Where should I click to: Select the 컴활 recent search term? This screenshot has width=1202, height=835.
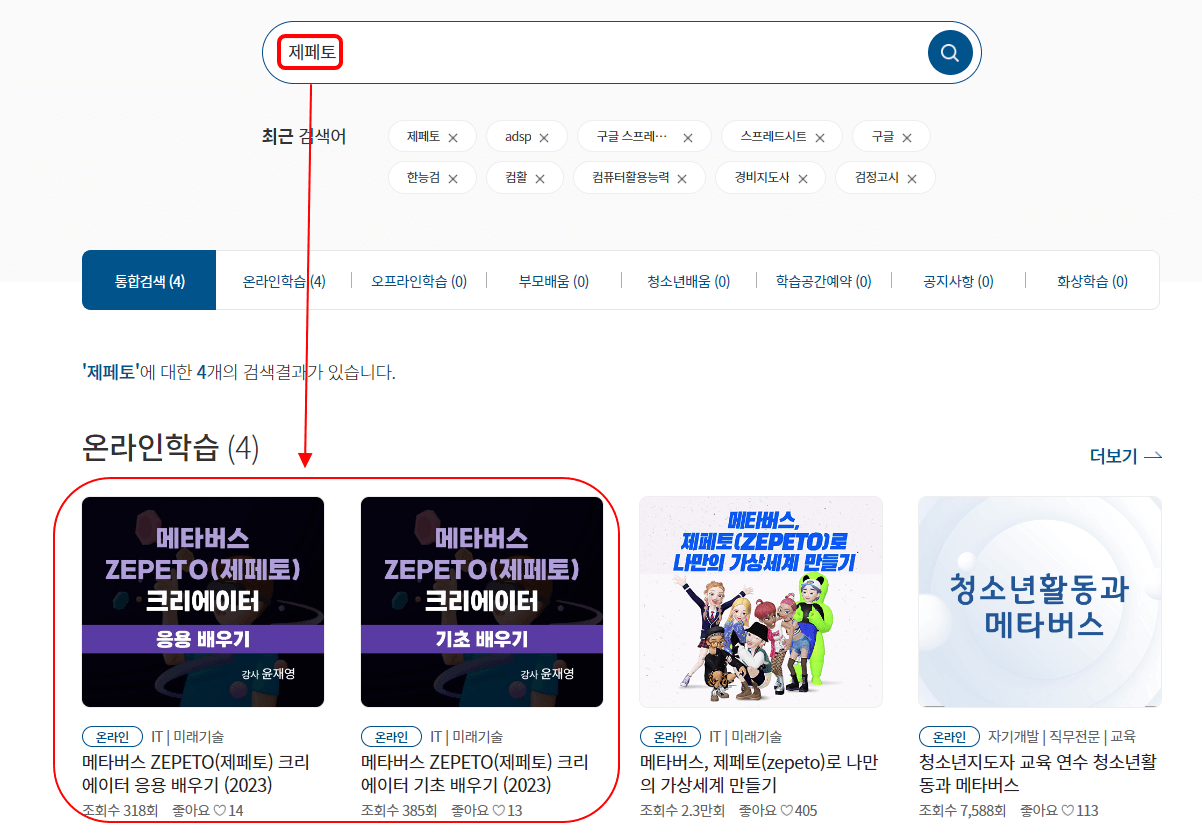pyautogui.click(x=516, y=178)
